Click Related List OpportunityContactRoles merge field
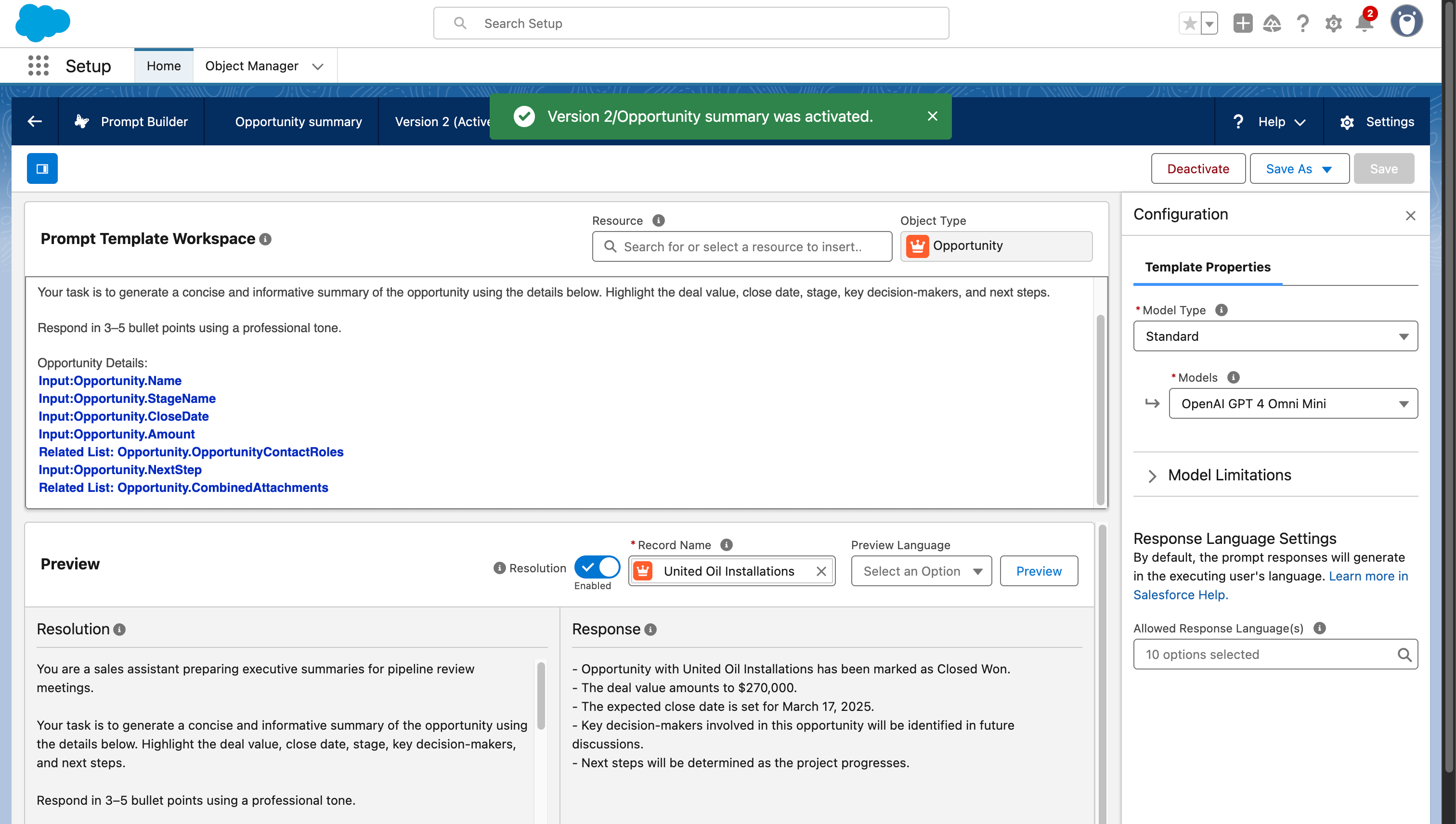 pyautogui.click(x=191, y=451)
